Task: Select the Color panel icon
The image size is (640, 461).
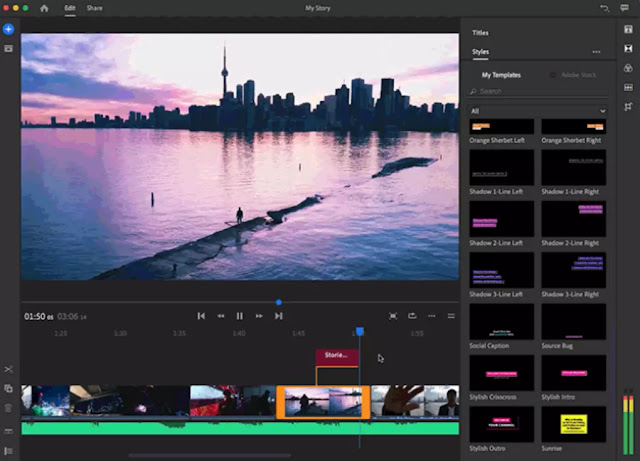Action: 628,68
